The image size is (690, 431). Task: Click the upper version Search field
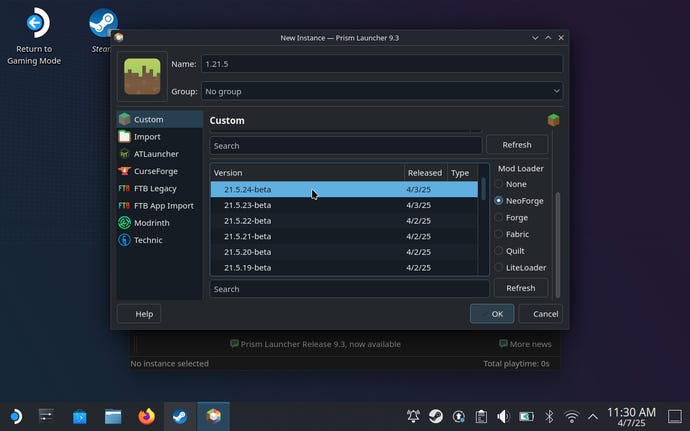coord(346,146)
